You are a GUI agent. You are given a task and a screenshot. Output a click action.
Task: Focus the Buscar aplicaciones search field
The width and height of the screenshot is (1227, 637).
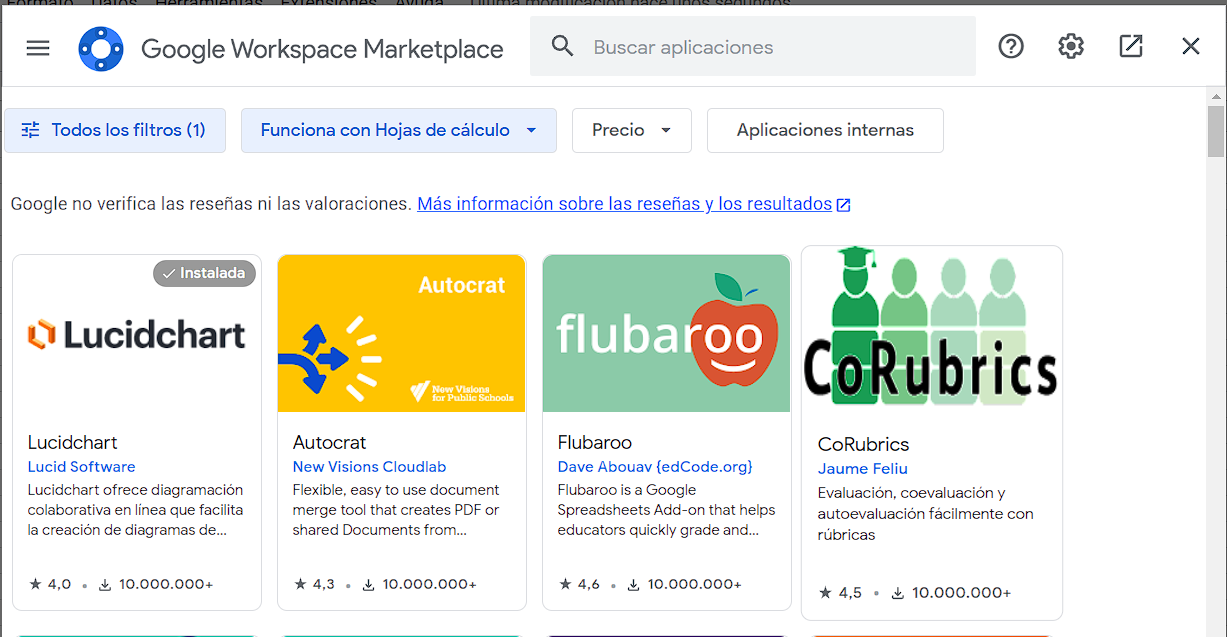click(753, 47)
